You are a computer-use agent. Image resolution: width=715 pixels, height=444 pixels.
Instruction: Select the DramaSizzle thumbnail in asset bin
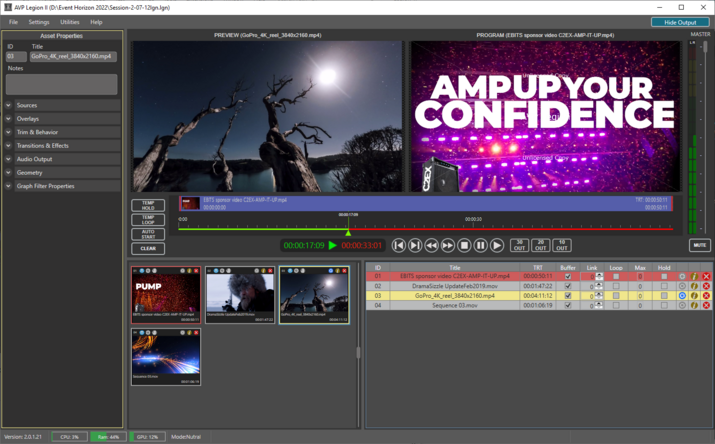240,294
